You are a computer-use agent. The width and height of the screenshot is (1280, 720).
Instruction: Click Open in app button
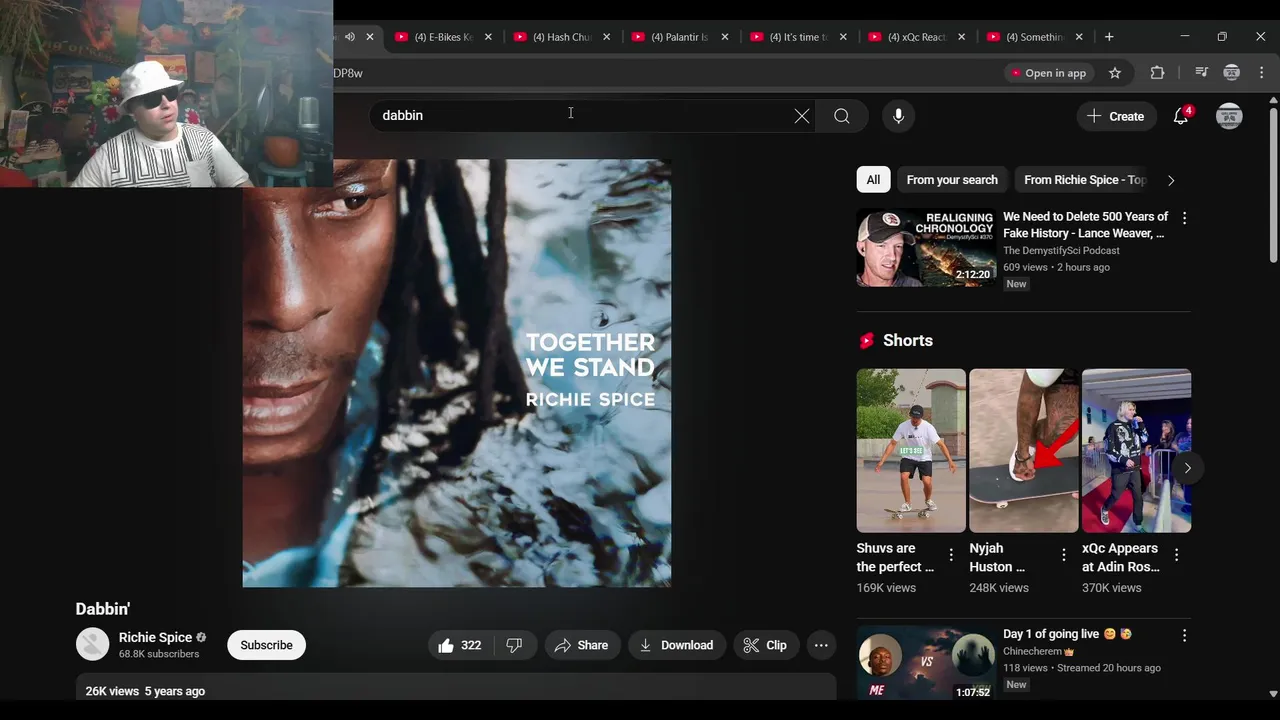[x=1047, y=73]
